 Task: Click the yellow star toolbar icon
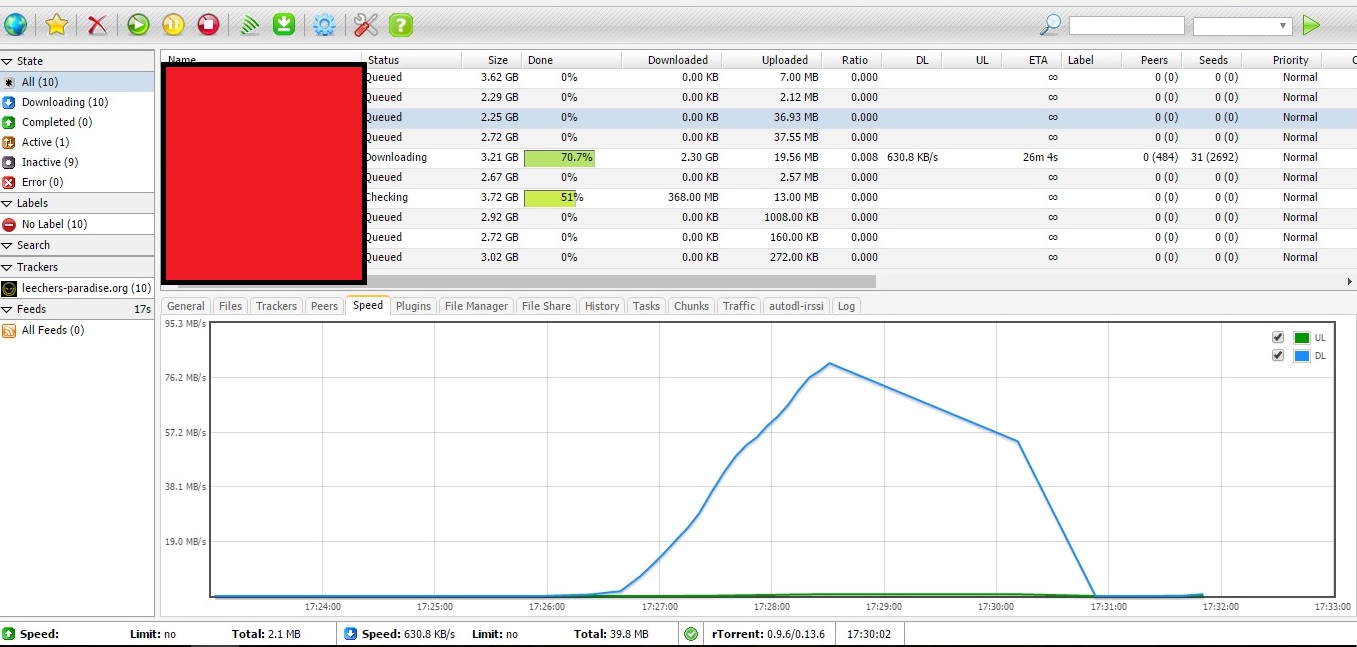click(x=57, y=25)
